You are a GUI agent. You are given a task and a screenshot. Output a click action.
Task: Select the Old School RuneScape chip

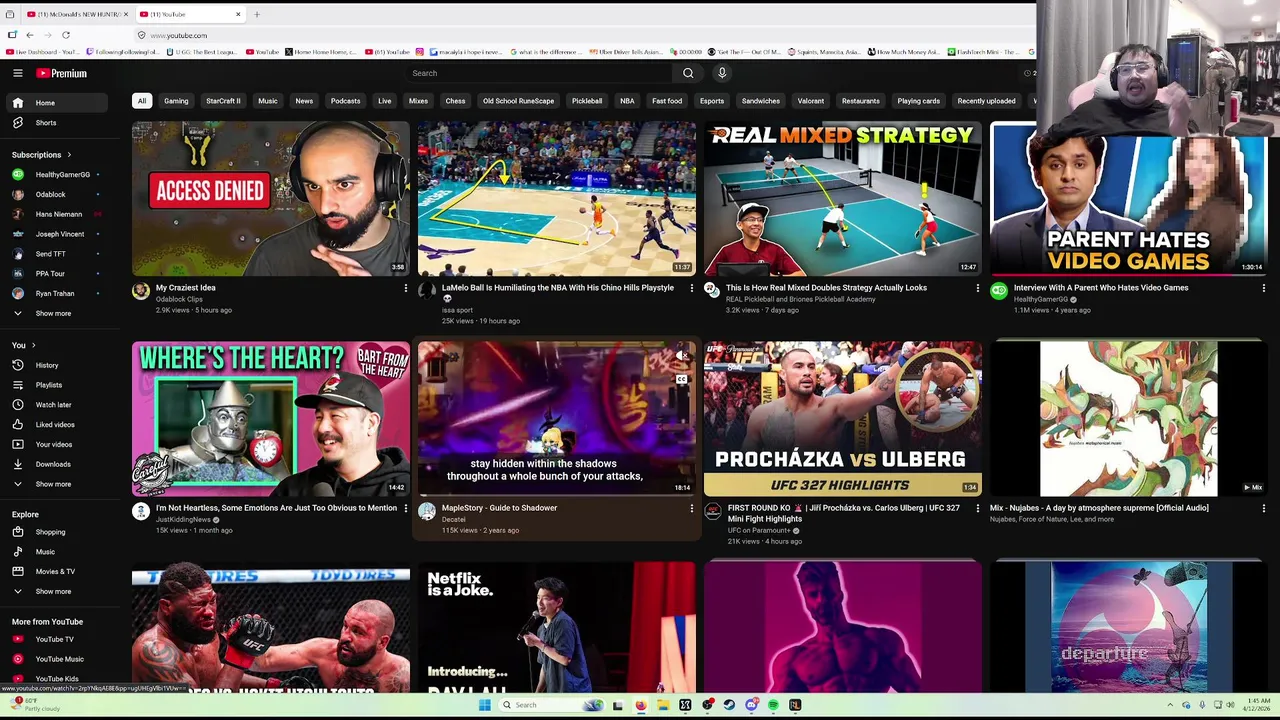pyautogui.click(x=518, y=101)
